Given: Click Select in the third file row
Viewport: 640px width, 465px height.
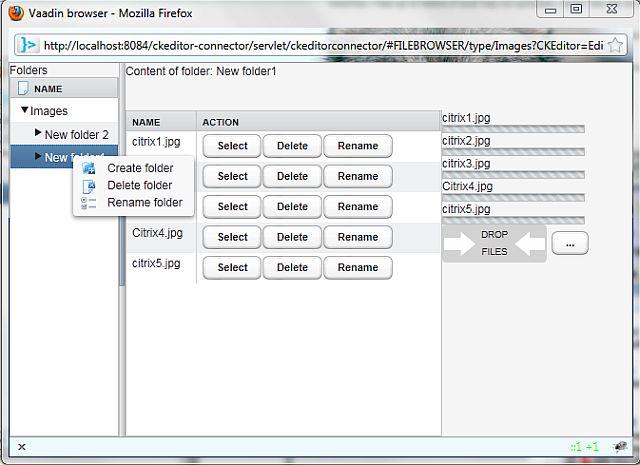Looking at the screenshot, I should coord(232,207).
